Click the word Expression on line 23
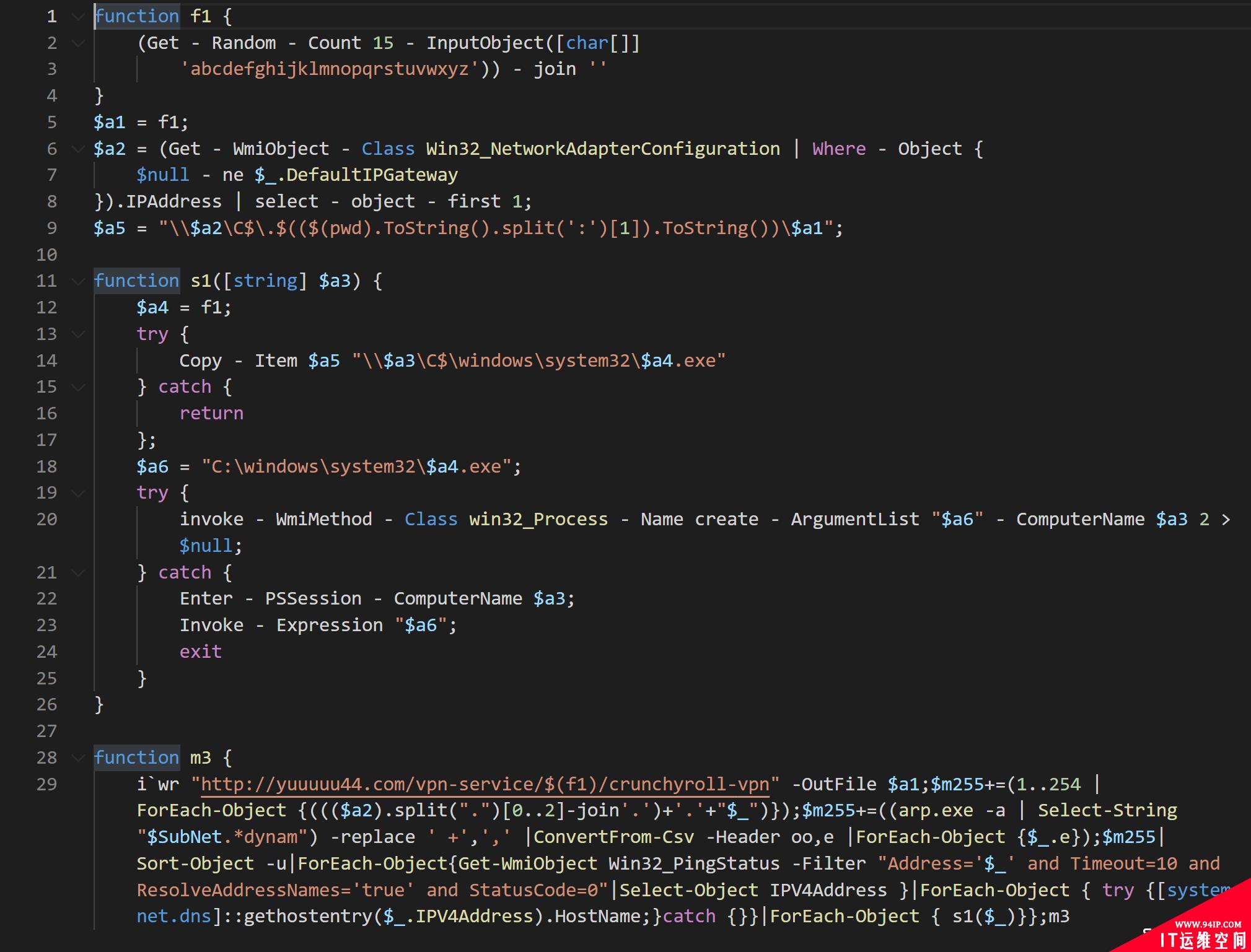This screenshot has height=952, width=1251. [330, 626]
